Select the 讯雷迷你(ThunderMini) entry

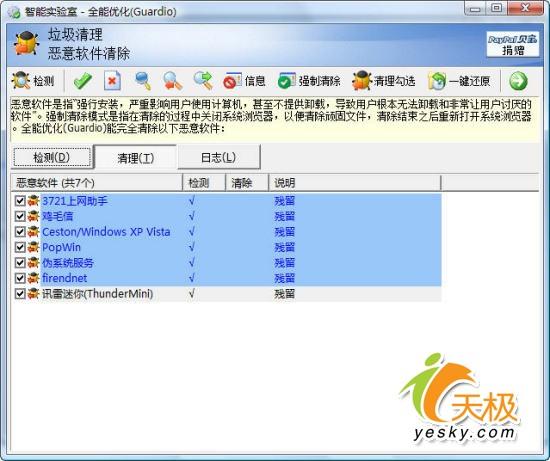(x=98, y=294)
